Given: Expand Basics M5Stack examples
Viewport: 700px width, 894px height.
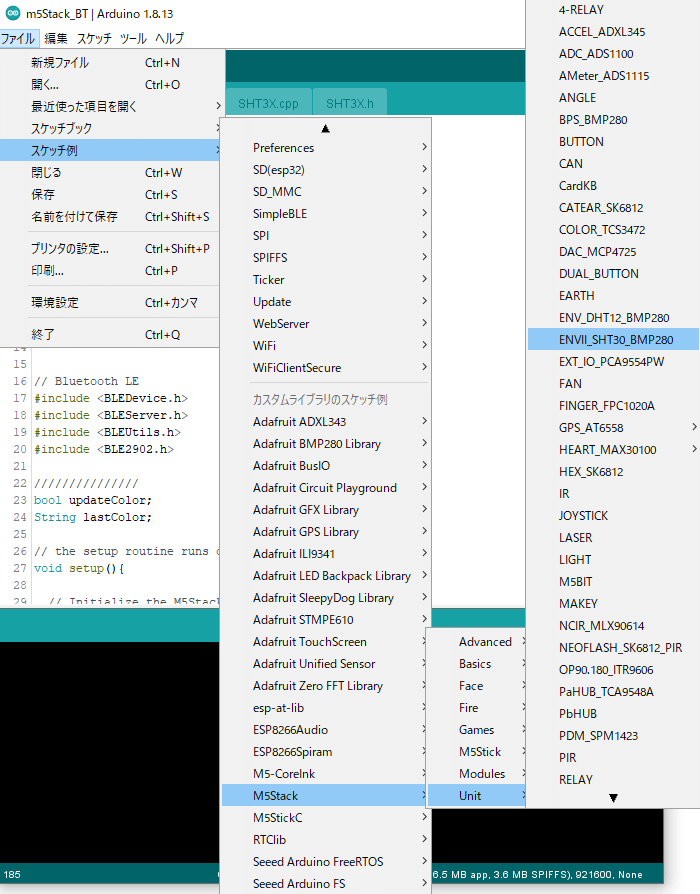Looking at the screenshot, I should (477, 664).
